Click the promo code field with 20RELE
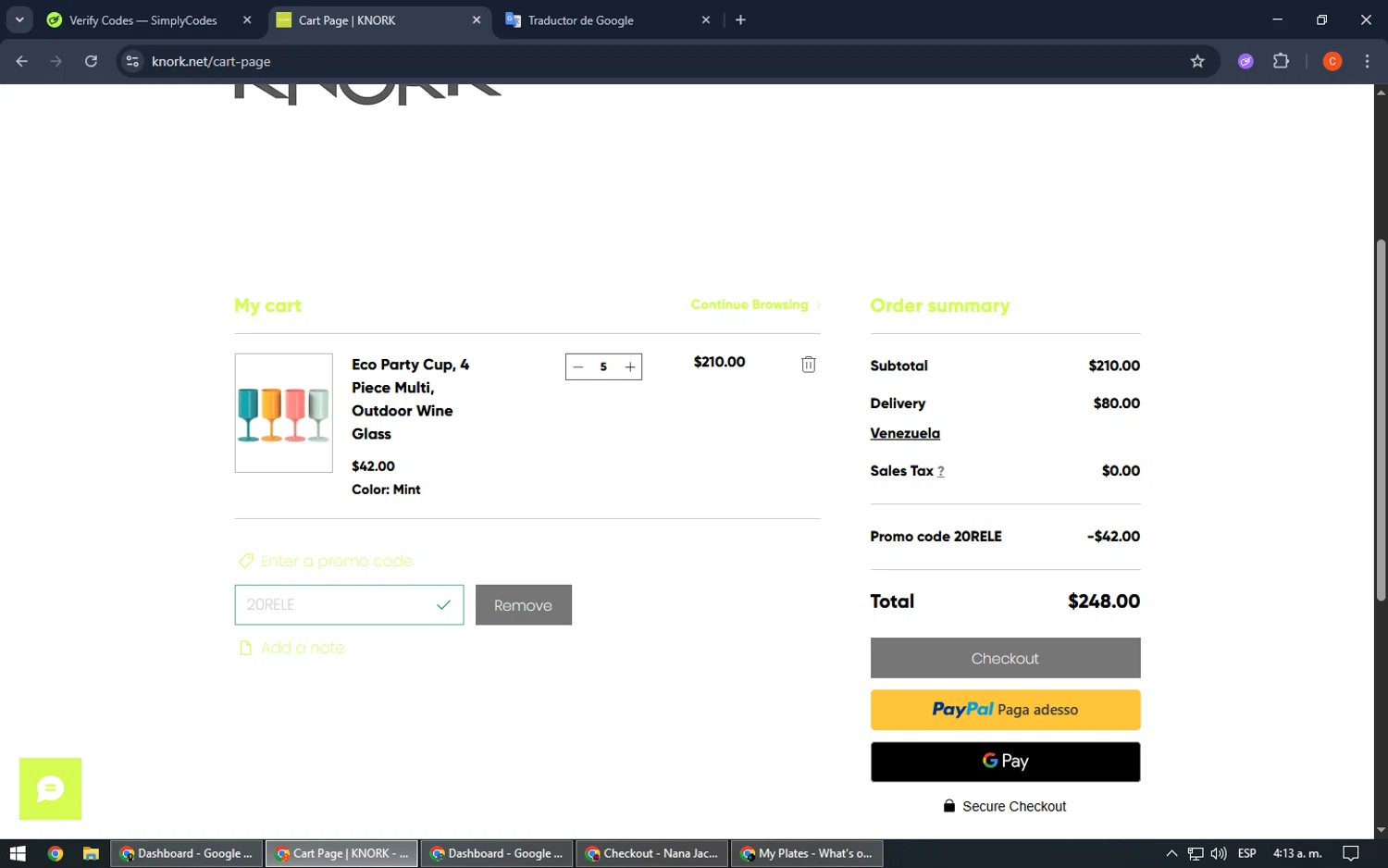Viewport: 1388px width, 868px height. coord(349,605)
